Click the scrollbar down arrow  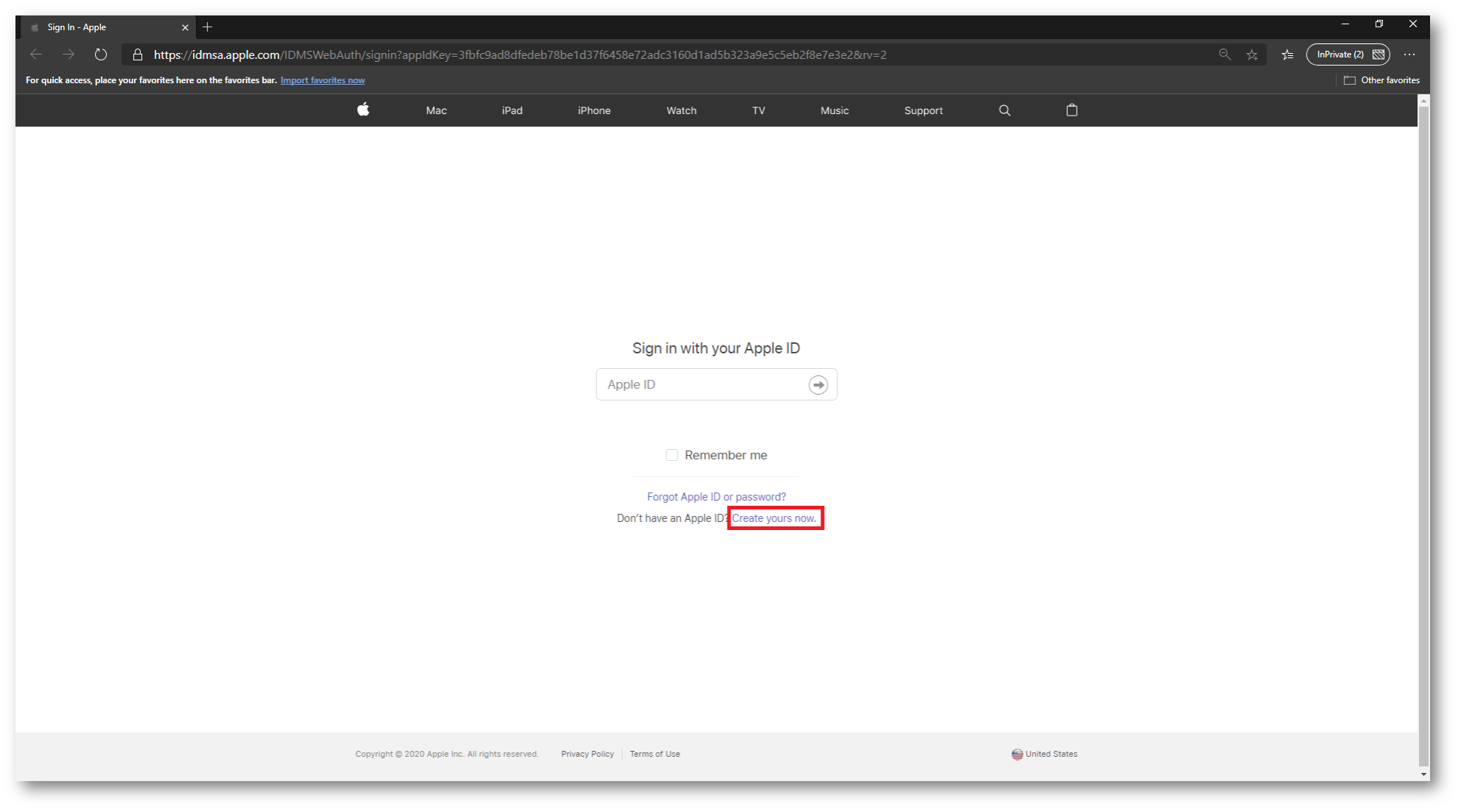click(1423, 774)
